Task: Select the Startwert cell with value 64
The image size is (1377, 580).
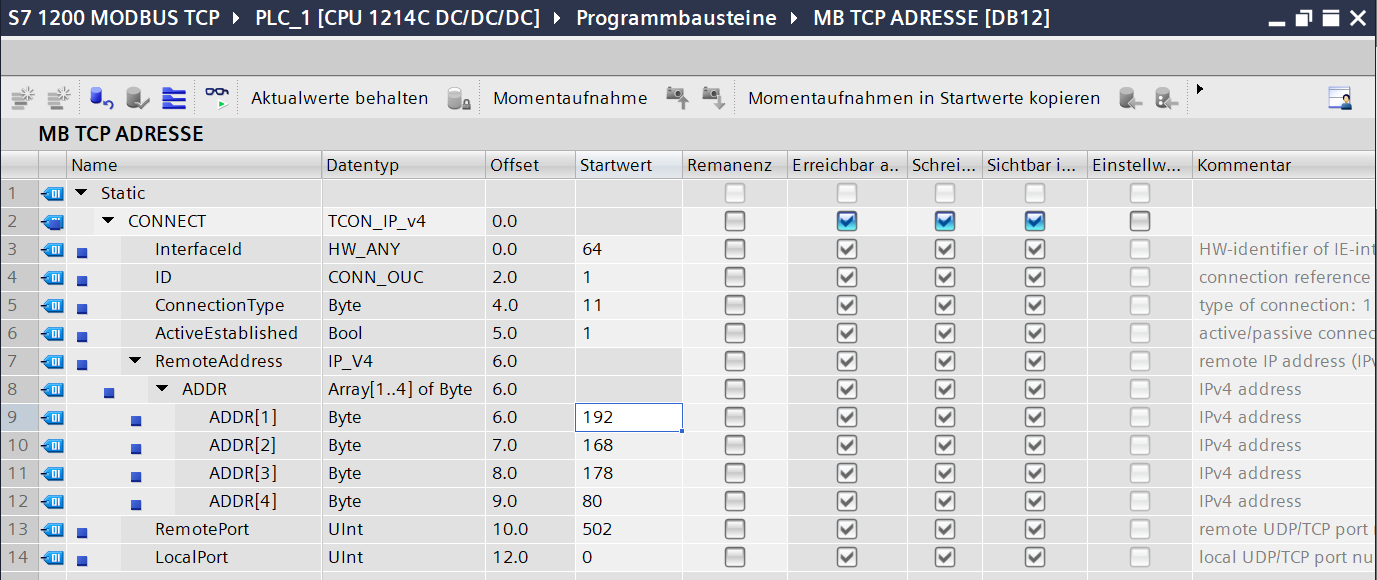Action: coord(629,249)
